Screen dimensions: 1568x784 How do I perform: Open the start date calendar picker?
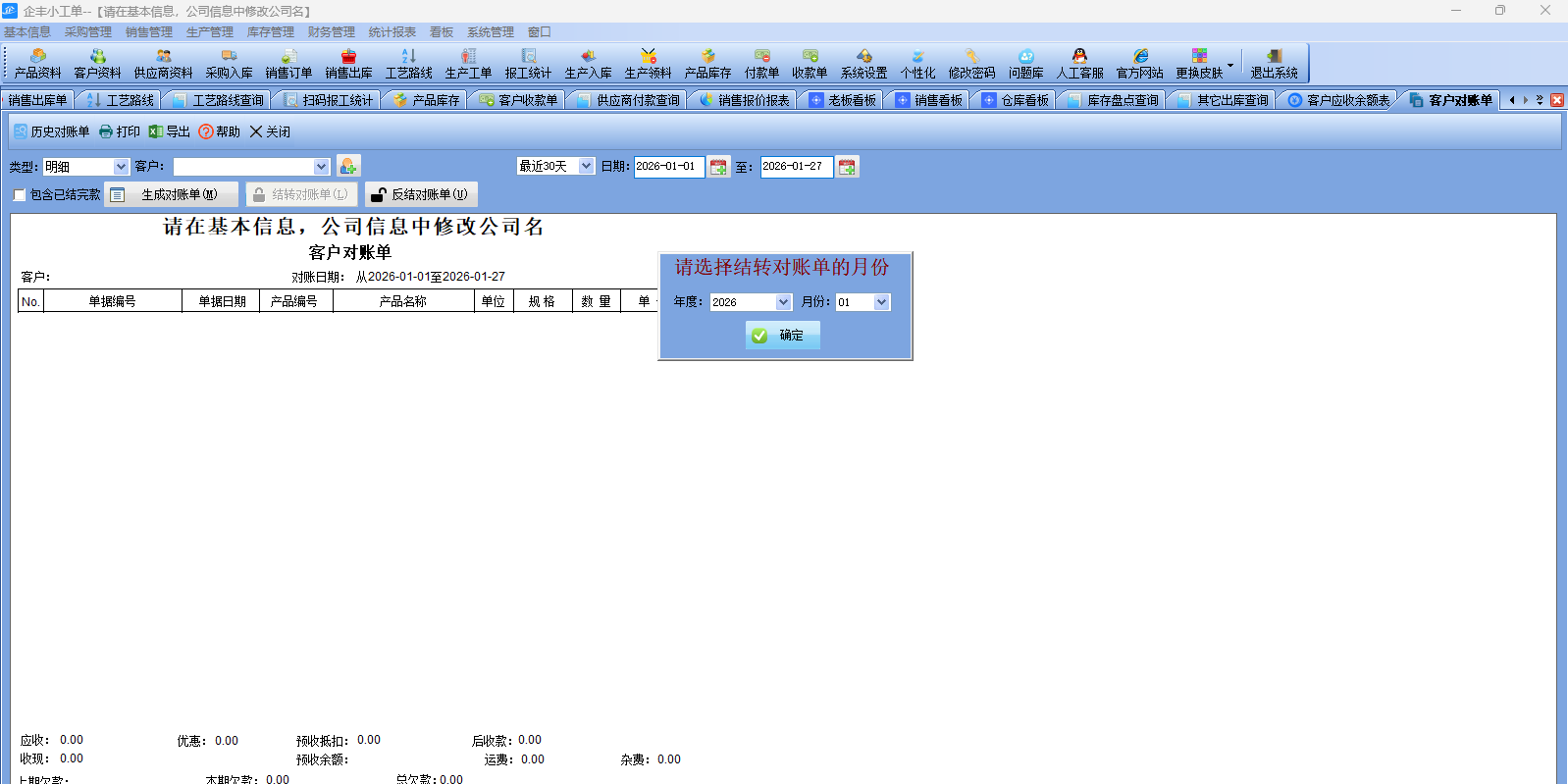pyautogui.click(x=718, y=167)
